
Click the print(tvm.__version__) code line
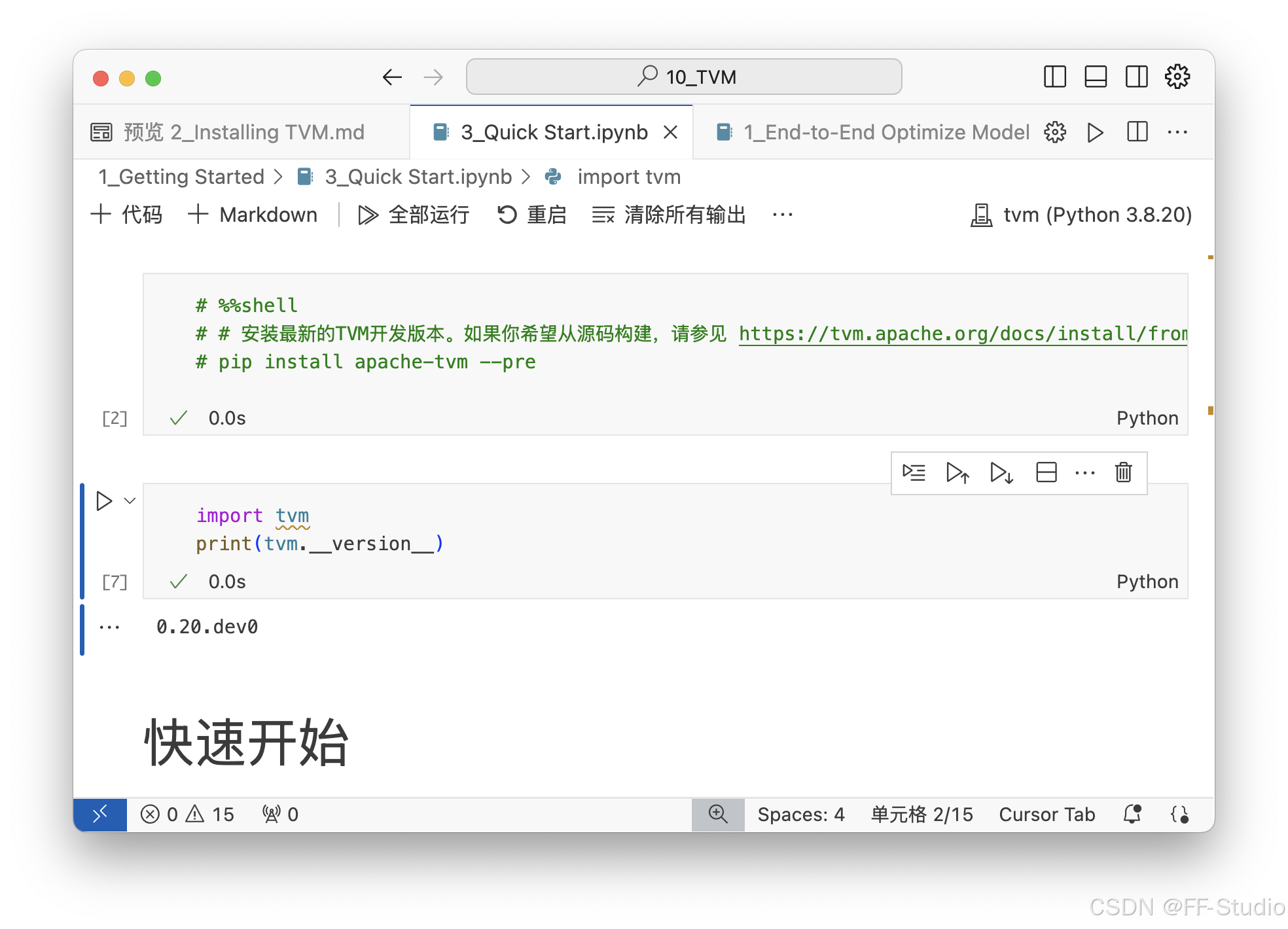319,544
